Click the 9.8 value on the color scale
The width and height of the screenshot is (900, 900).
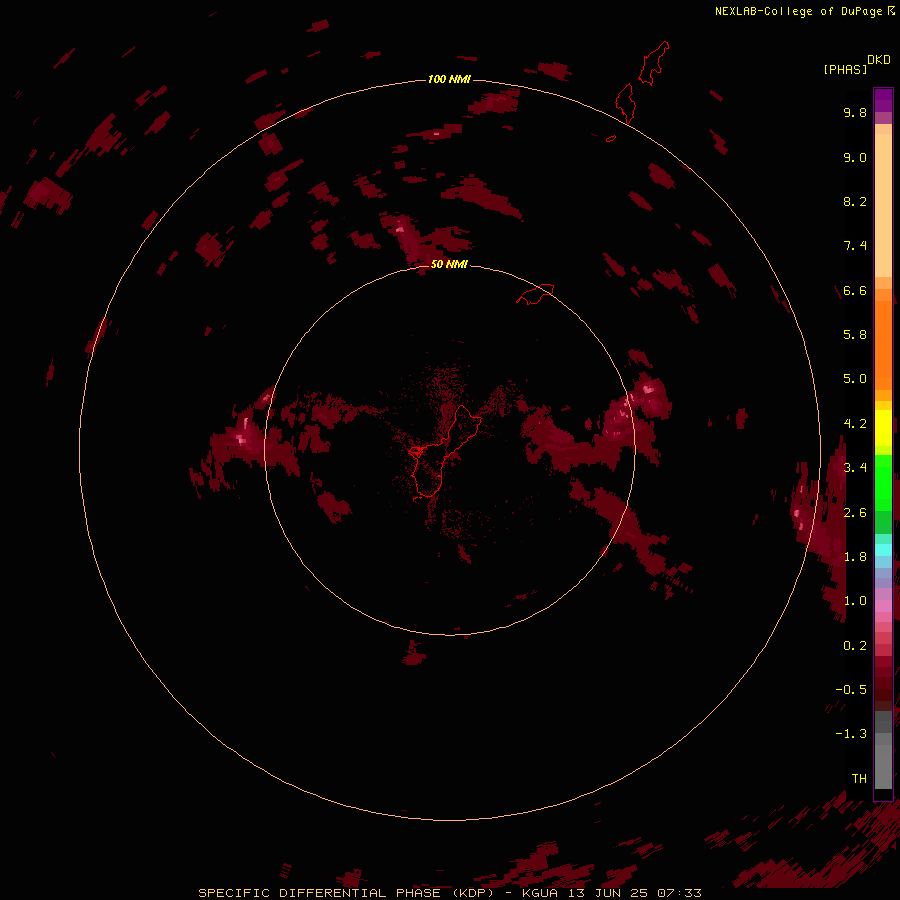(x=855, y=112)
